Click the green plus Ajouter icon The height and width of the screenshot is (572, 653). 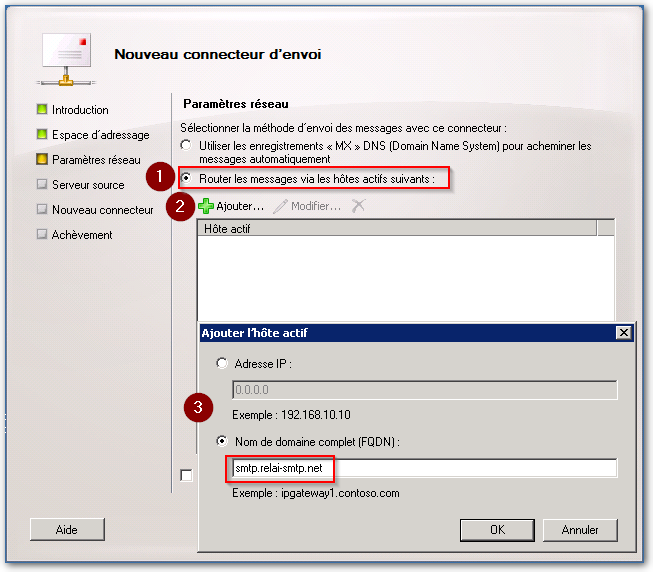(205, 206)
